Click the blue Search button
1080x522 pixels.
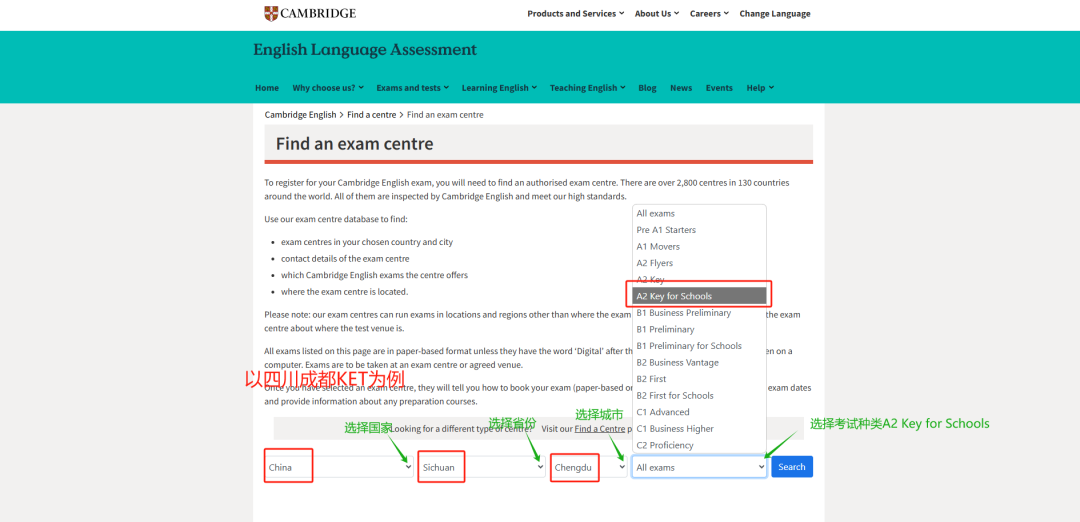(x=791, y=467)
